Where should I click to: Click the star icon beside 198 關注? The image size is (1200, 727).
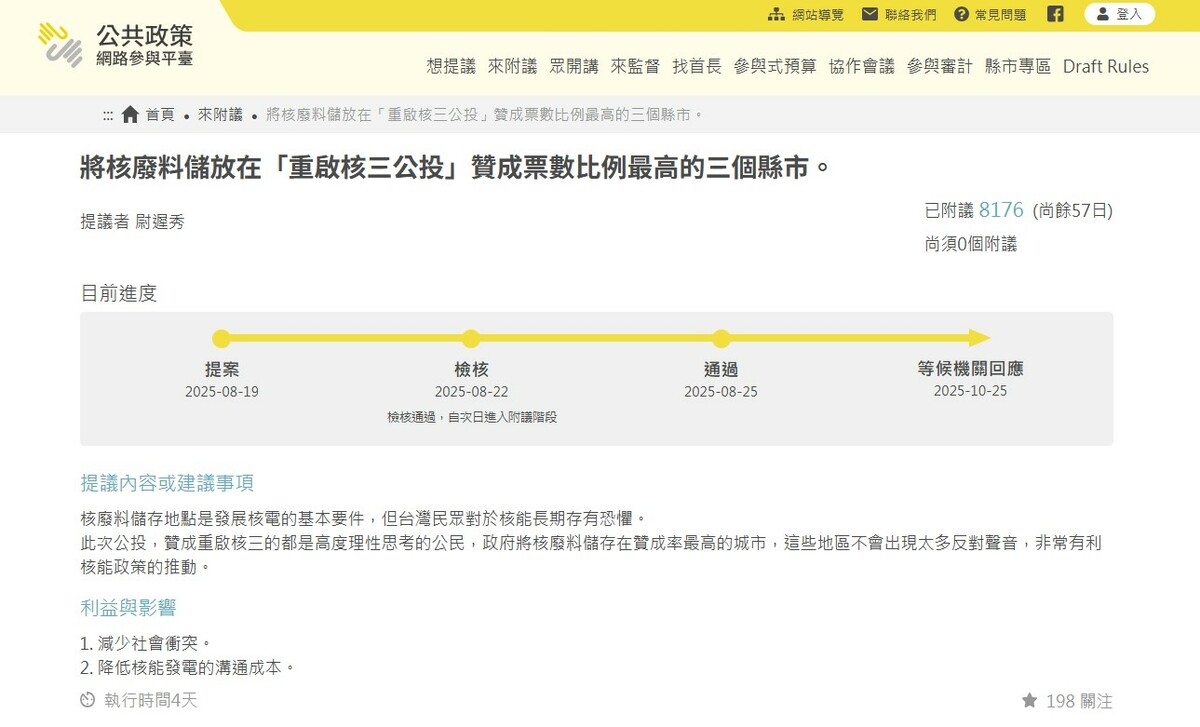pyautogui.click(x=1029, y=701)
